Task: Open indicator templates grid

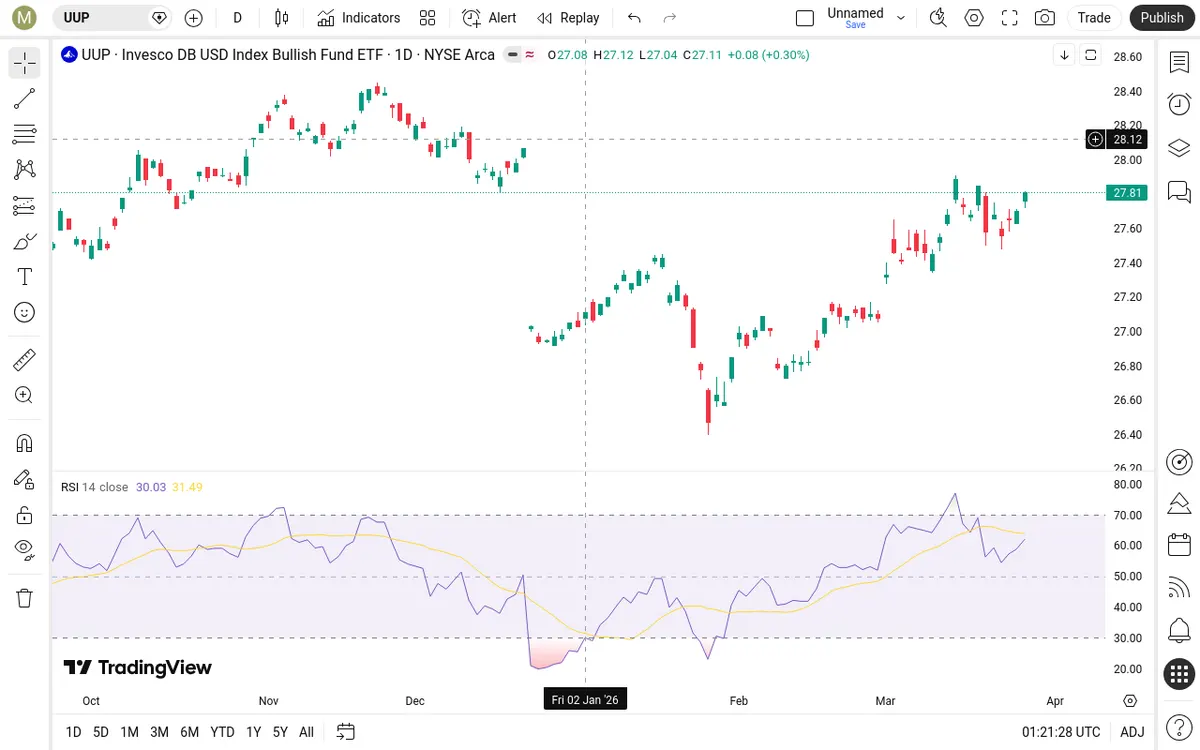Action: click(428, 18)
